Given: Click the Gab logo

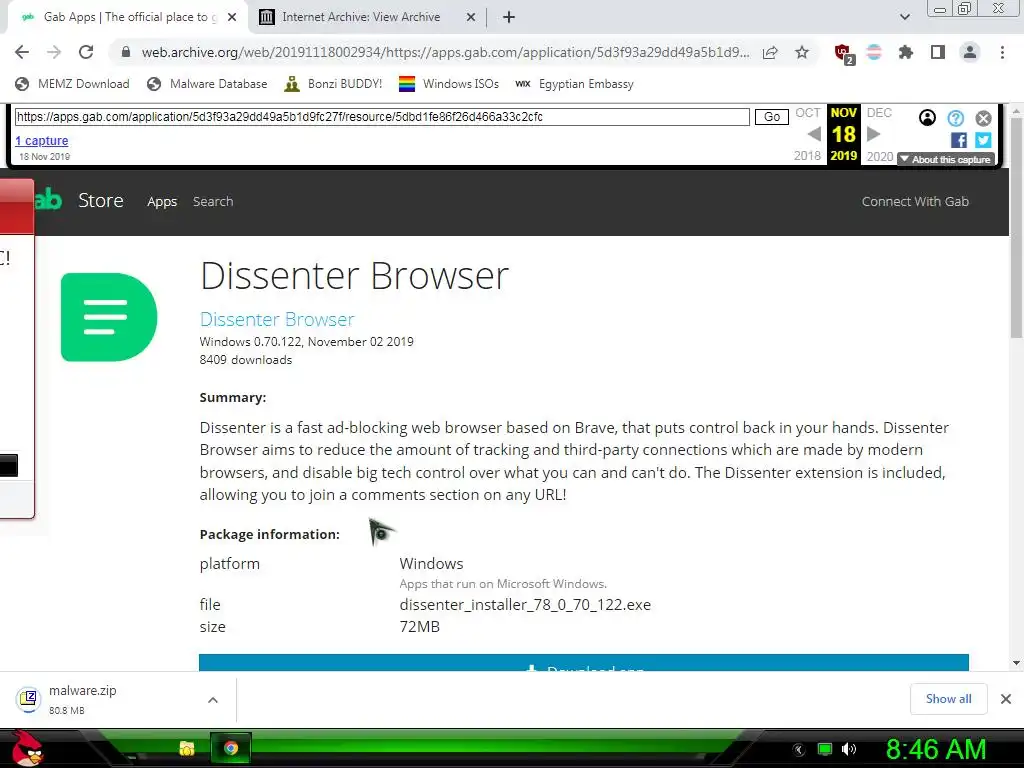Looking at the screenshot, I should click(x=48, y=200).
